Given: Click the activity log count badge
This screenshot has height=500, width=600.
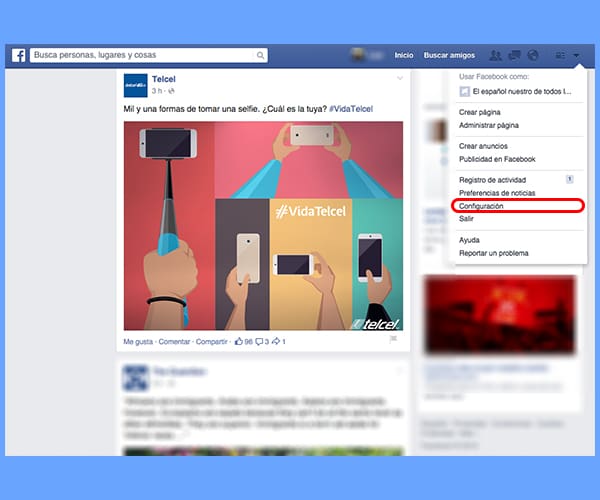Looking at the screenshot, I should (x=569, y=179).
